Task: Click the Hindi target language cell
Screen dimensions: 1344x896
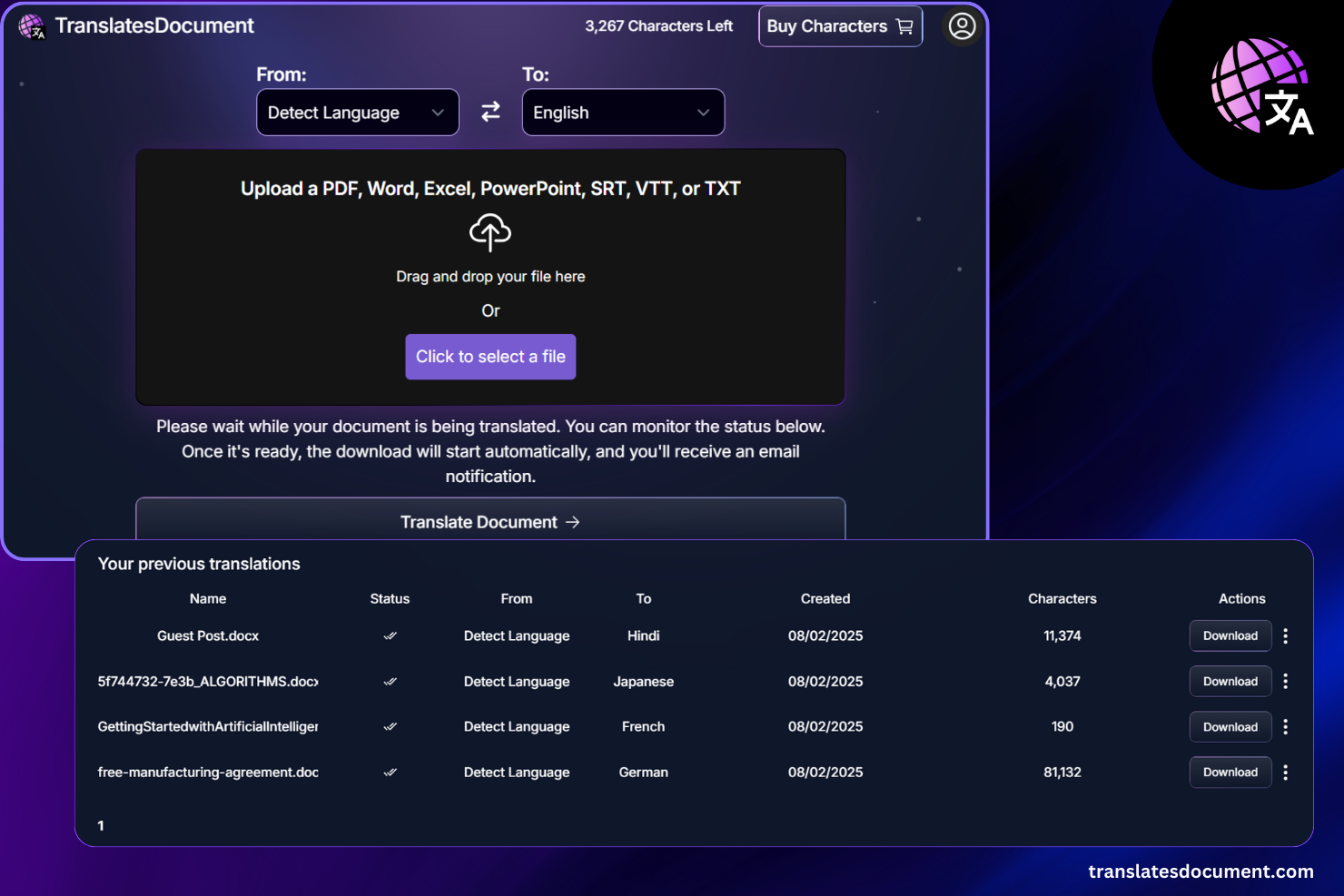Action: pos(644,636)
